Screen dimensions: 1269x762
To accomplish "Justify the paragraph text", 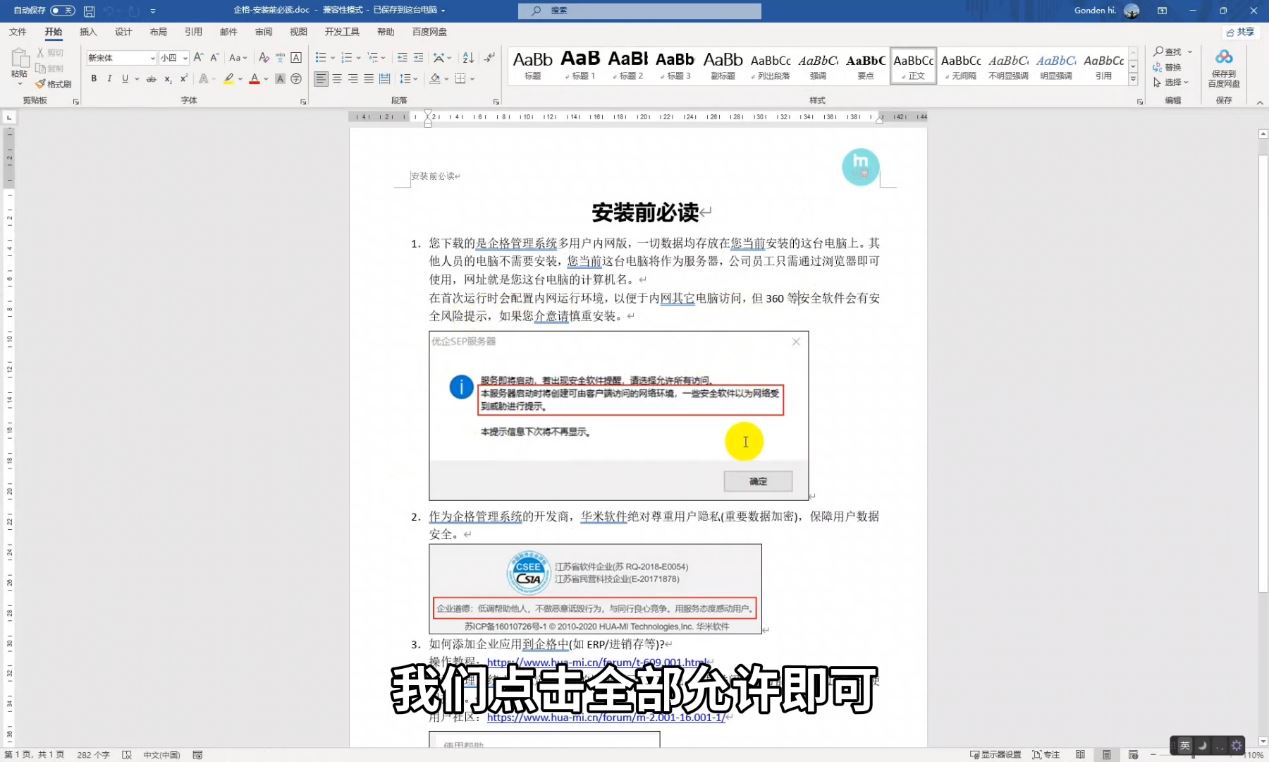I will point(369,78).
